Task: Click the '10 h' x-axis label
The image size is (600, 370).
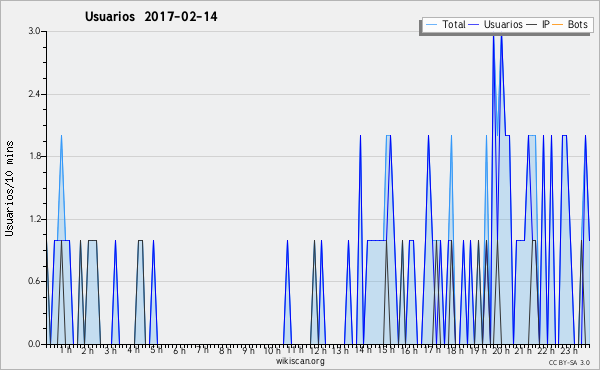Action: (x=272, y=350)
